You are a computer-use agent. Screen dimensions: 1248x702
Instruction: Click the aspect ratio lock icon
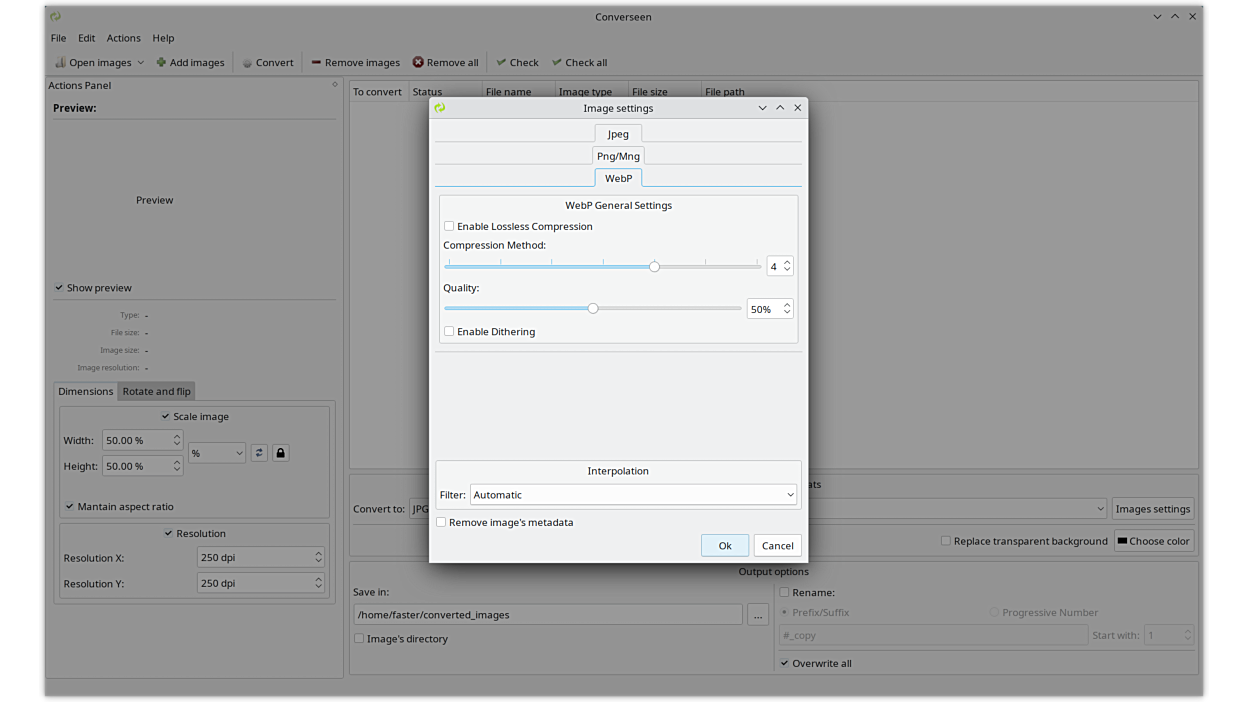pyautogui.click(x=280, y=453)
